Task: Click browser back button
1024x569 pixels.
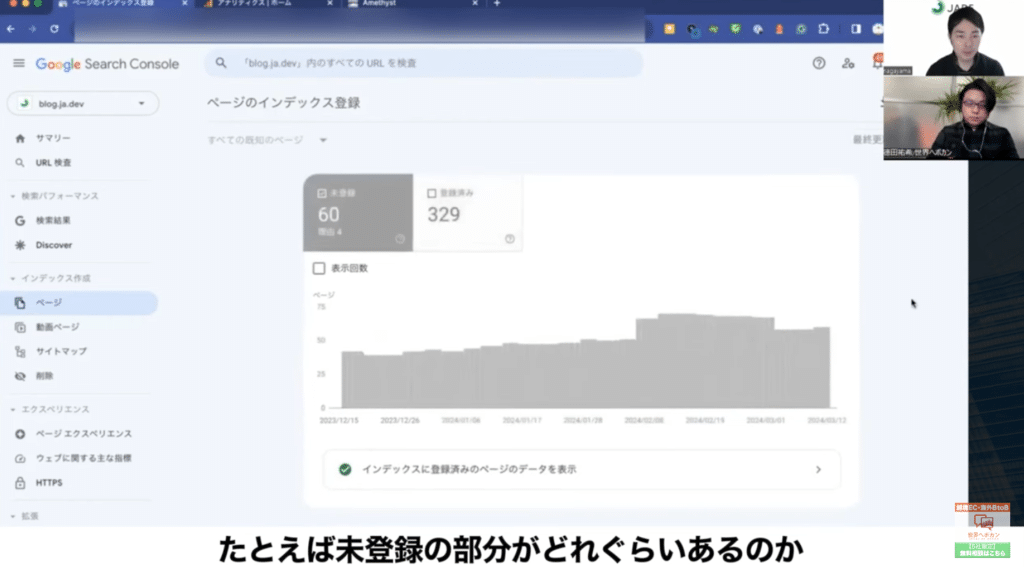Action: (x=11, y=29)
